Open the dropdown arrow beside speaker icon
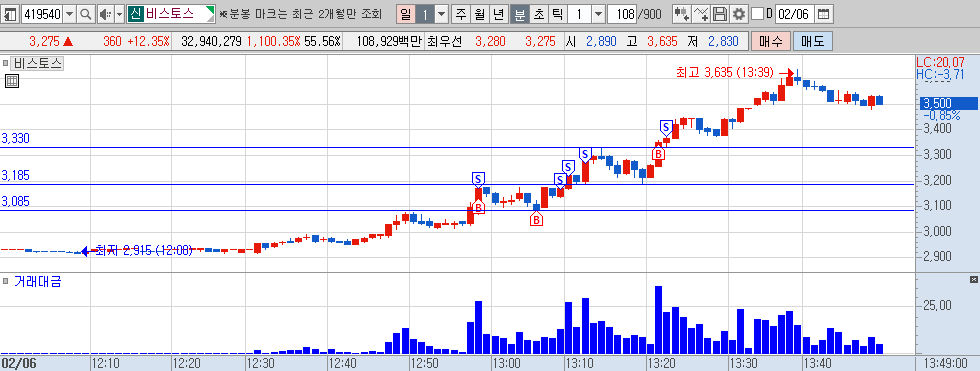This screenshot has width=980, height=371. [119, 14]
